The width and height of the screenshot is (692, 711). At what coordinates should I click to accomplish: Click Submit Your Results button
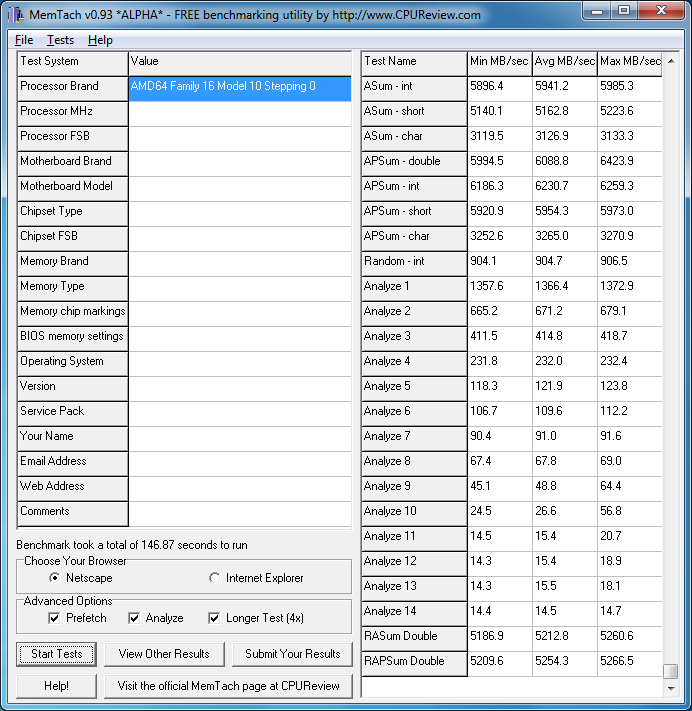pos(292,654)
